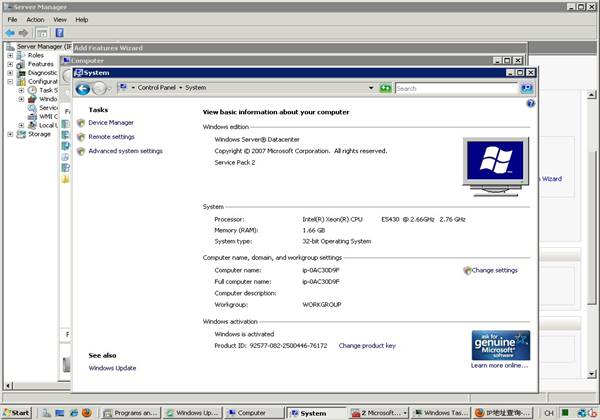Open the address bar history dropdown

click(371, 88)
